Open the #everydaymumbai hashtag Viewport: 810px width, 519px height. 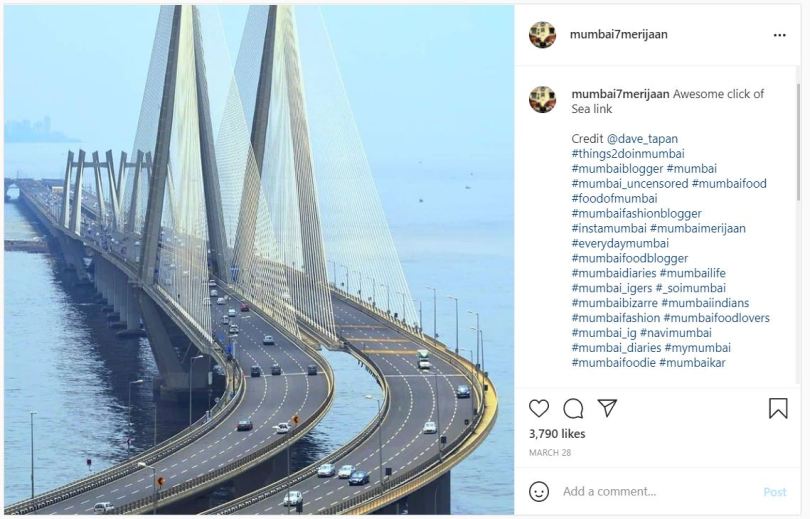click(x=620, y=243)
